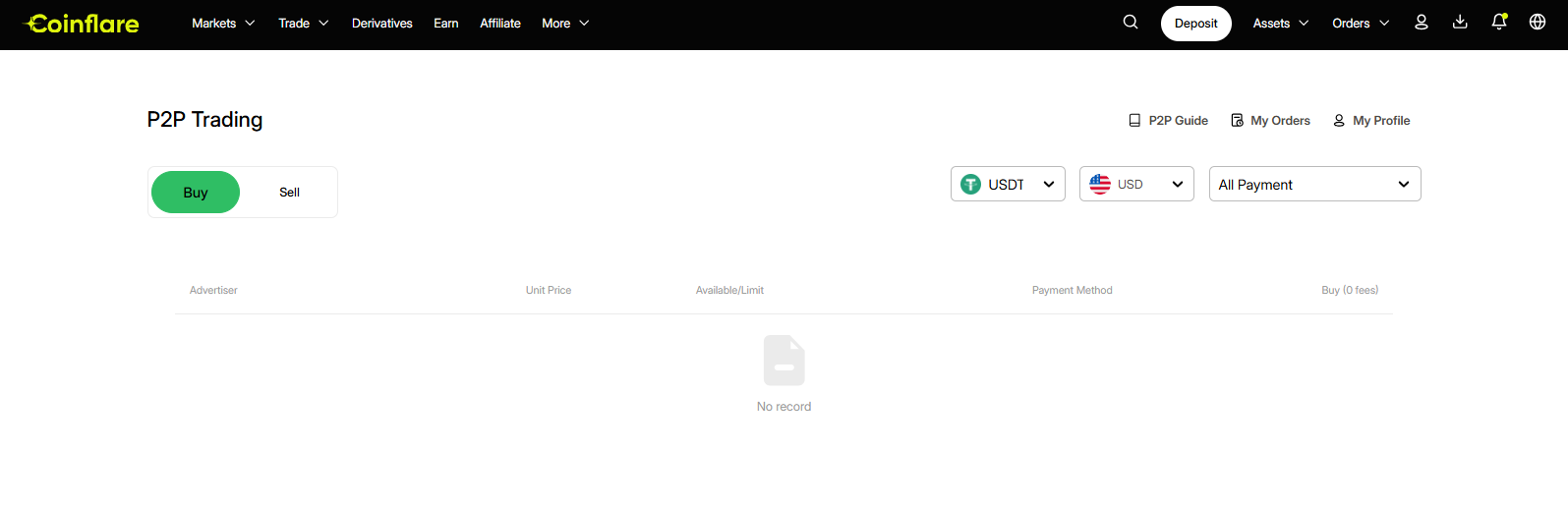
Task: Click the download app icon
Action: point(1460,23)
